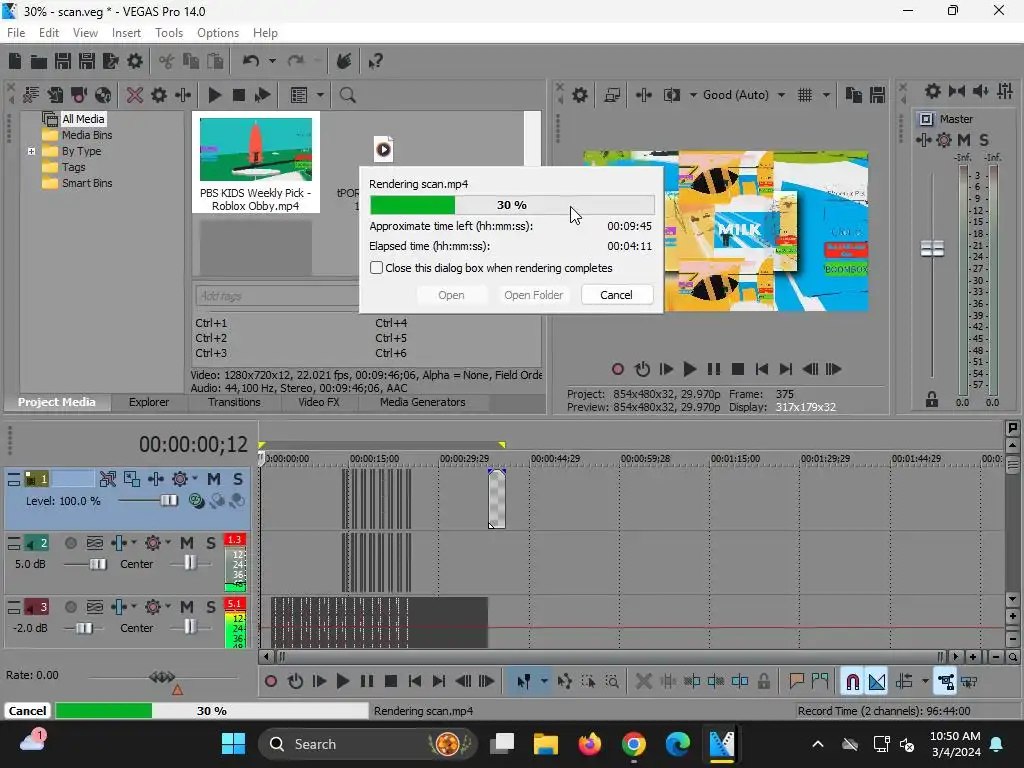The image size is (1024, 768).
Task: Switch to the Media Generators tab
Action: pos(423,402)
